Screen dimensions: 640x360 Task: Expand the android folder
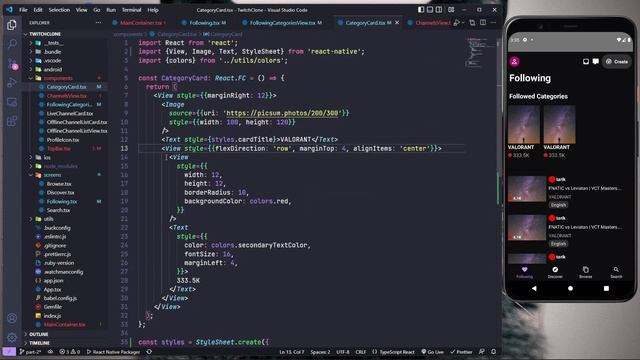(x=53, y=69)
